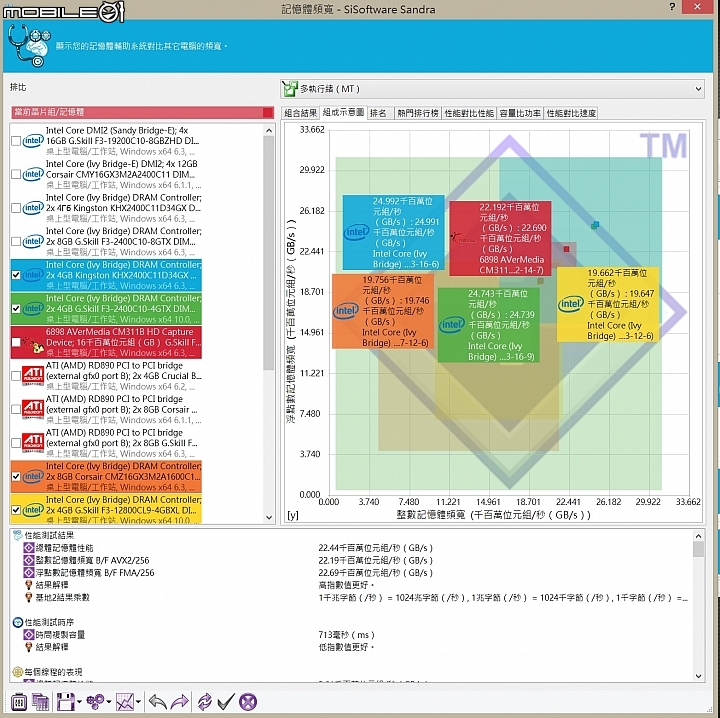The width and height of the screenshot is (720, 718).
Task: Click the green 24.743 result box on the chart
Action: (489, 325)
